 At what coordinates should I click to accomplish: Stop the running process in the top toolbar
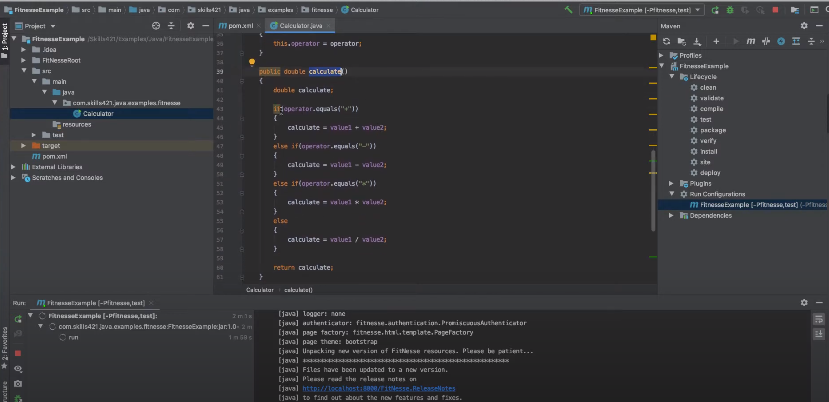tap(775, 10)
